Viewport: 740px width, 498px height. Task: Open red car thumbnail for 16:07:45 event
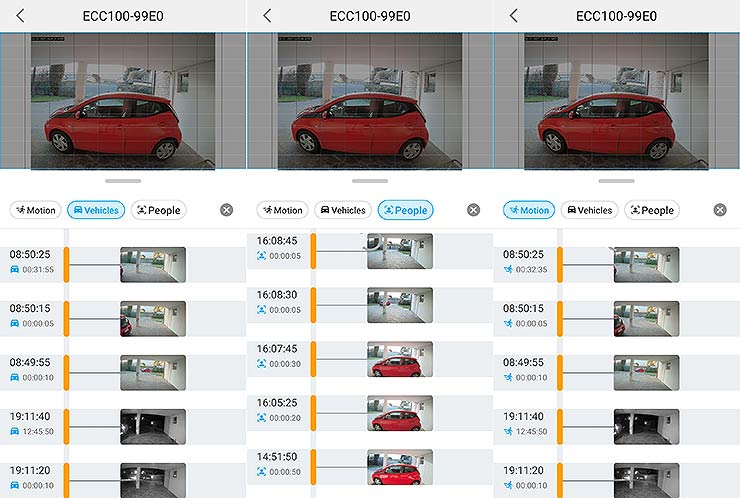coord(400,359)
